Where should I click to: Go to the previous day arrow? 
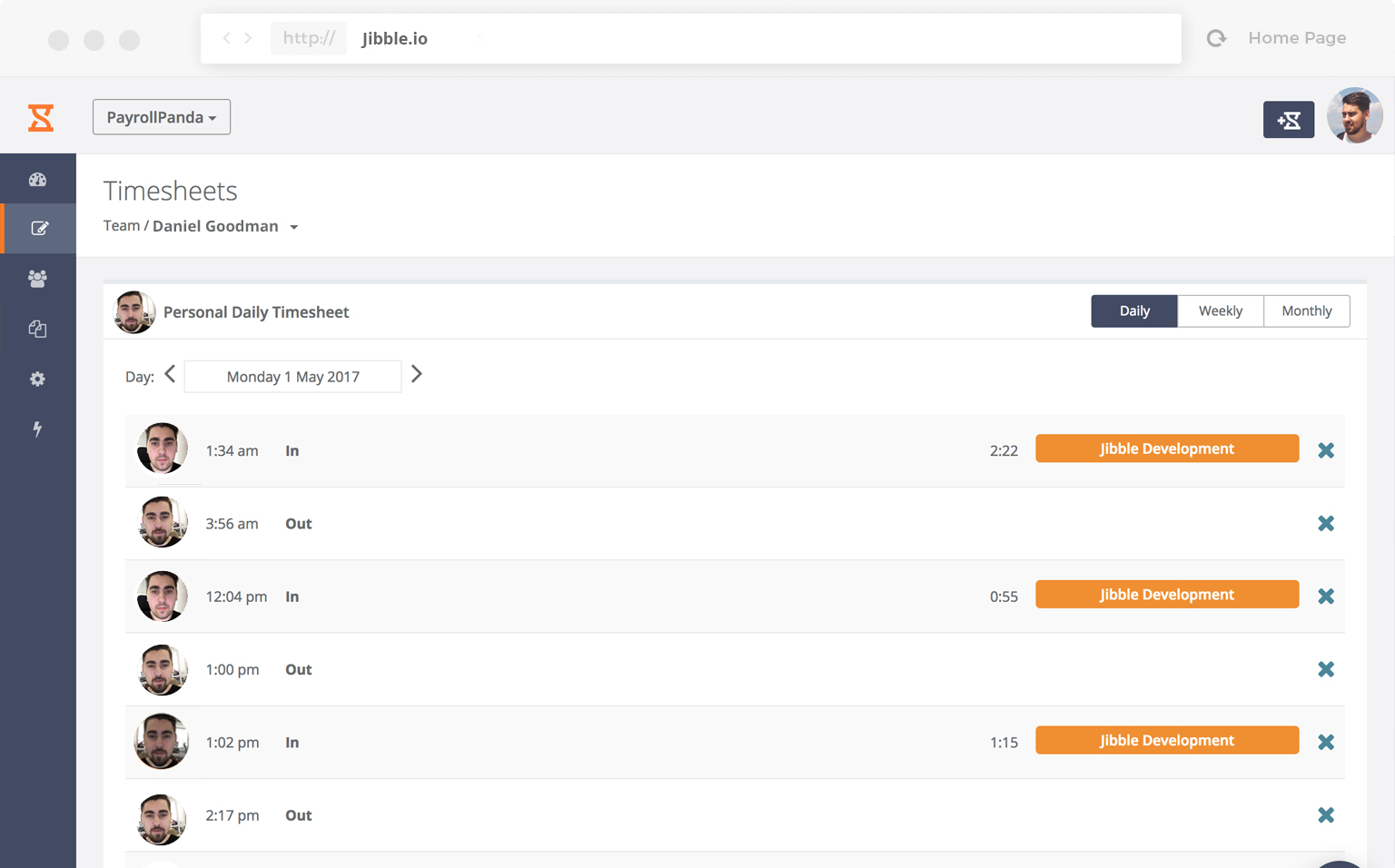coord(170,374)
